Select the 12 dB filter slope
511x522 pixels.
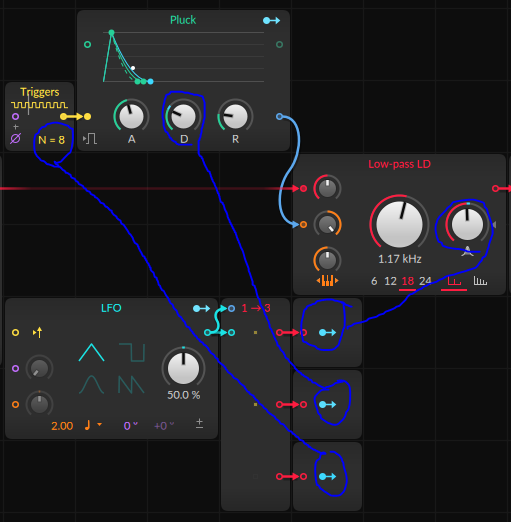[x=390, y=281]
